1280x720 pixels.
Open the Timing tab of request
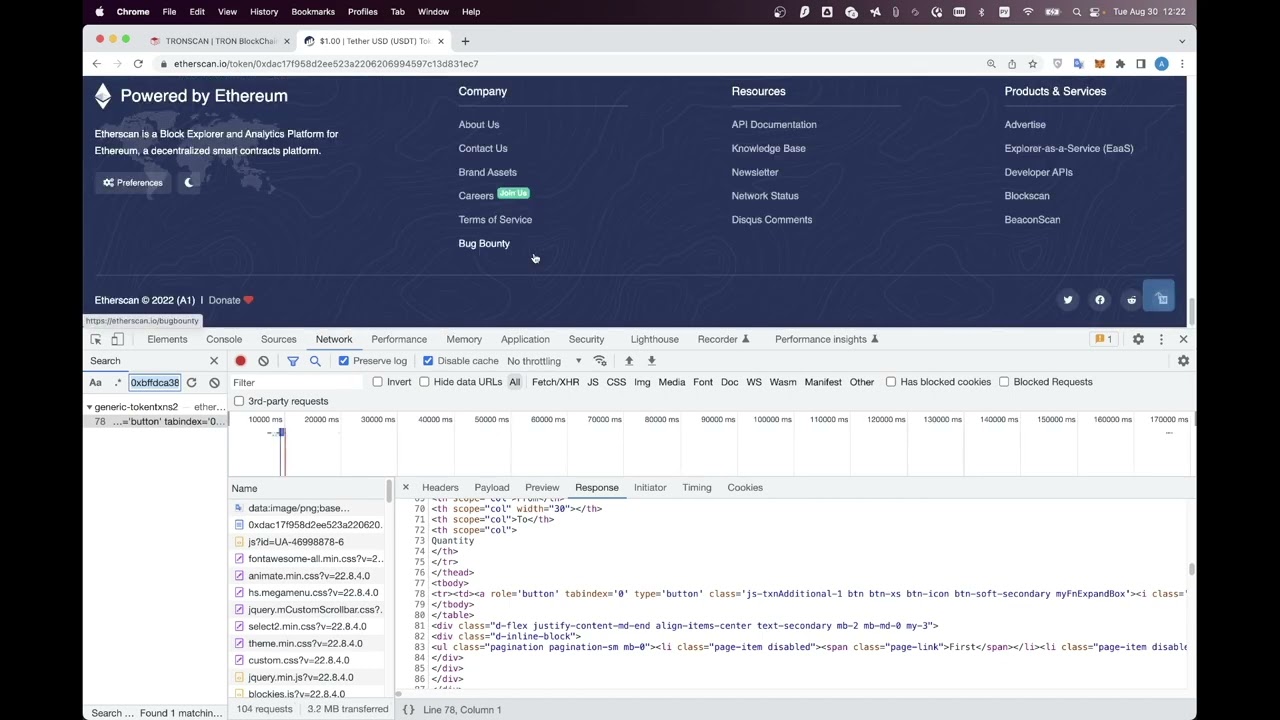[697, 487]
